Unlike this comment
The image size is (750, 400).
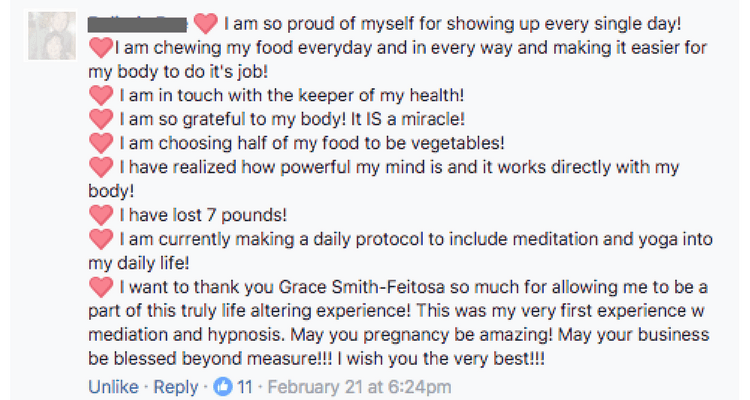113,387
